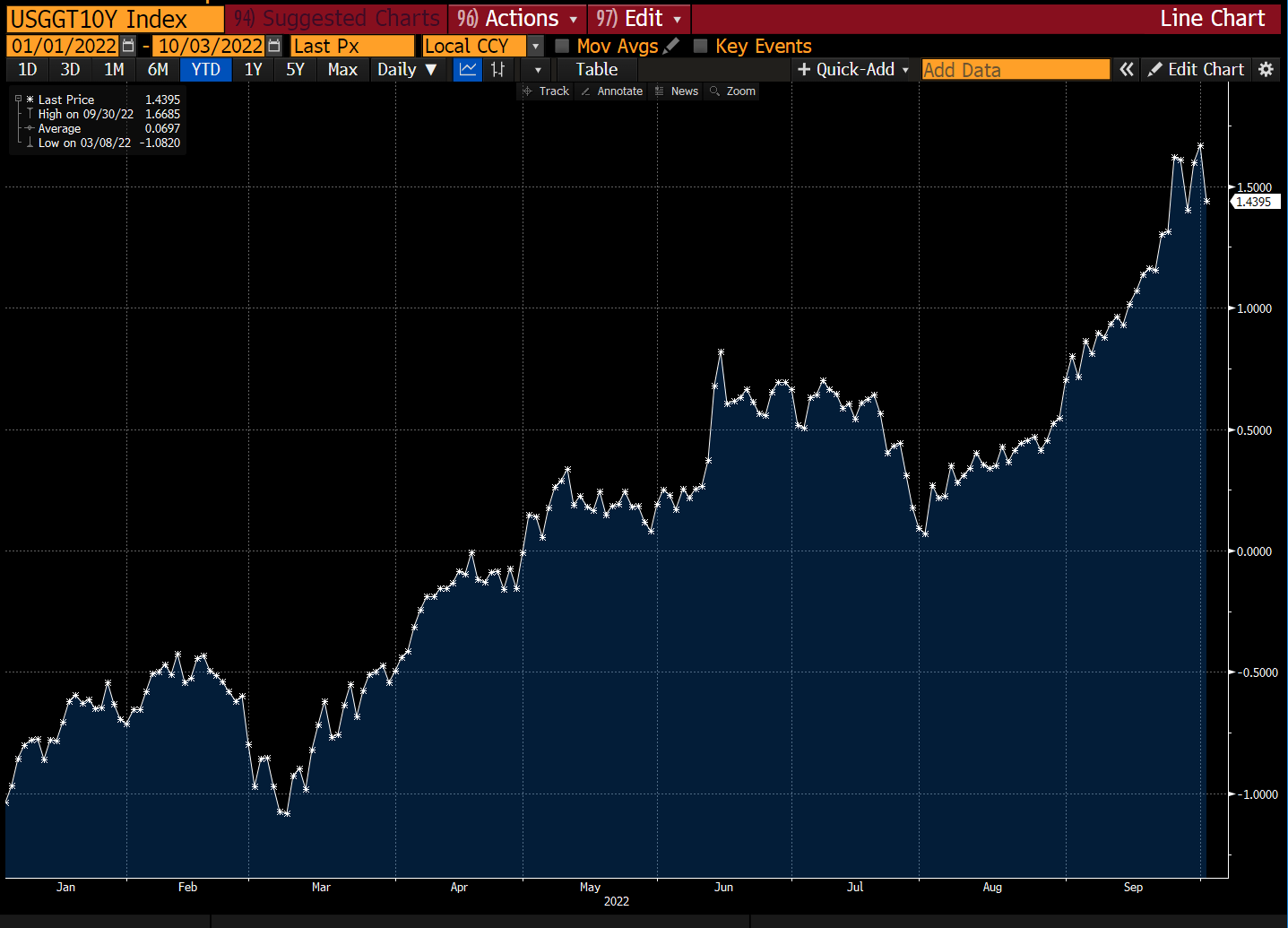
Task: Open the Actions menu
Action: [517, 19]
